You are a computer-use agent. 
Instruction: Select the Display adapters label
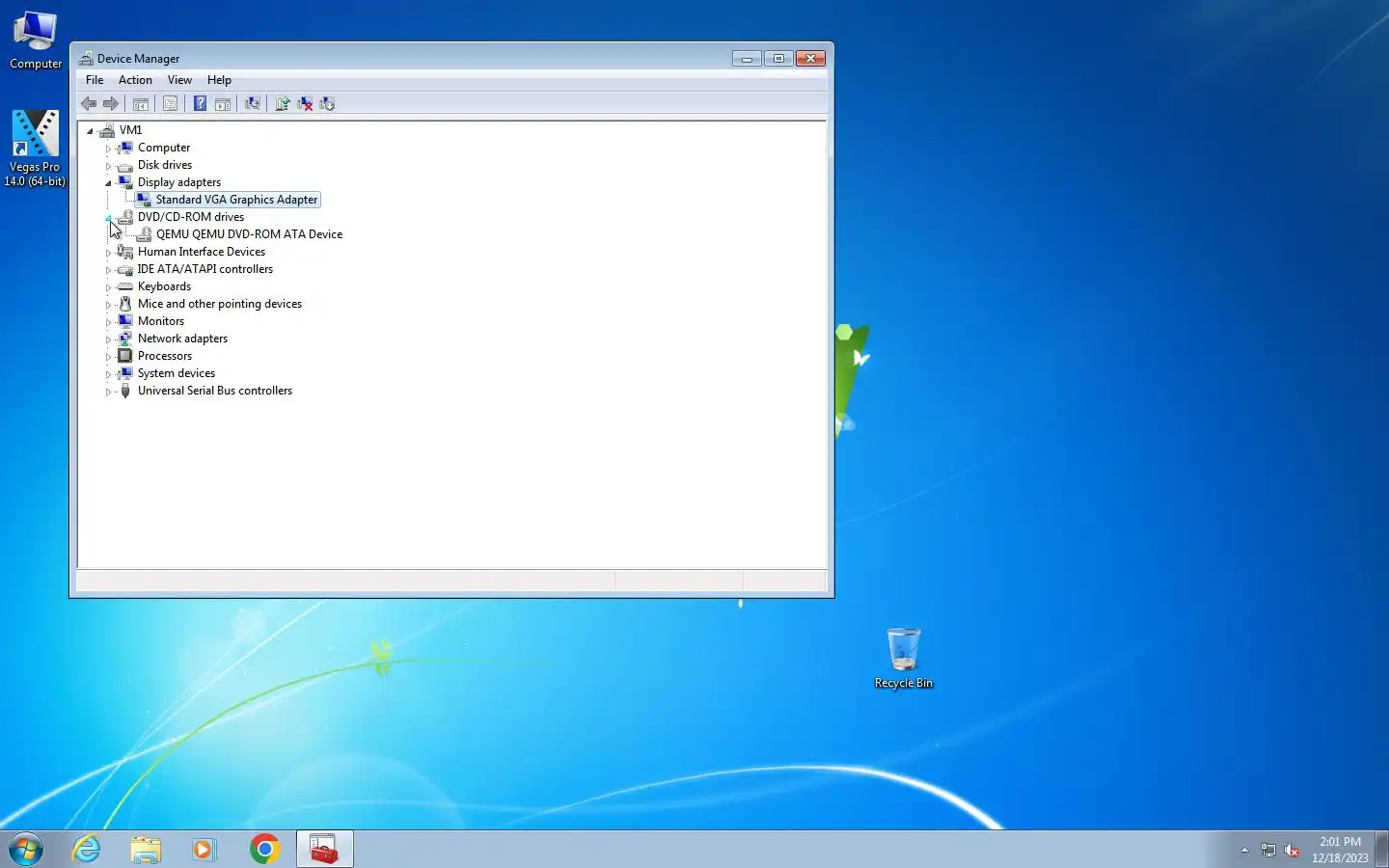pyautogui.click(x=179, y=182)
